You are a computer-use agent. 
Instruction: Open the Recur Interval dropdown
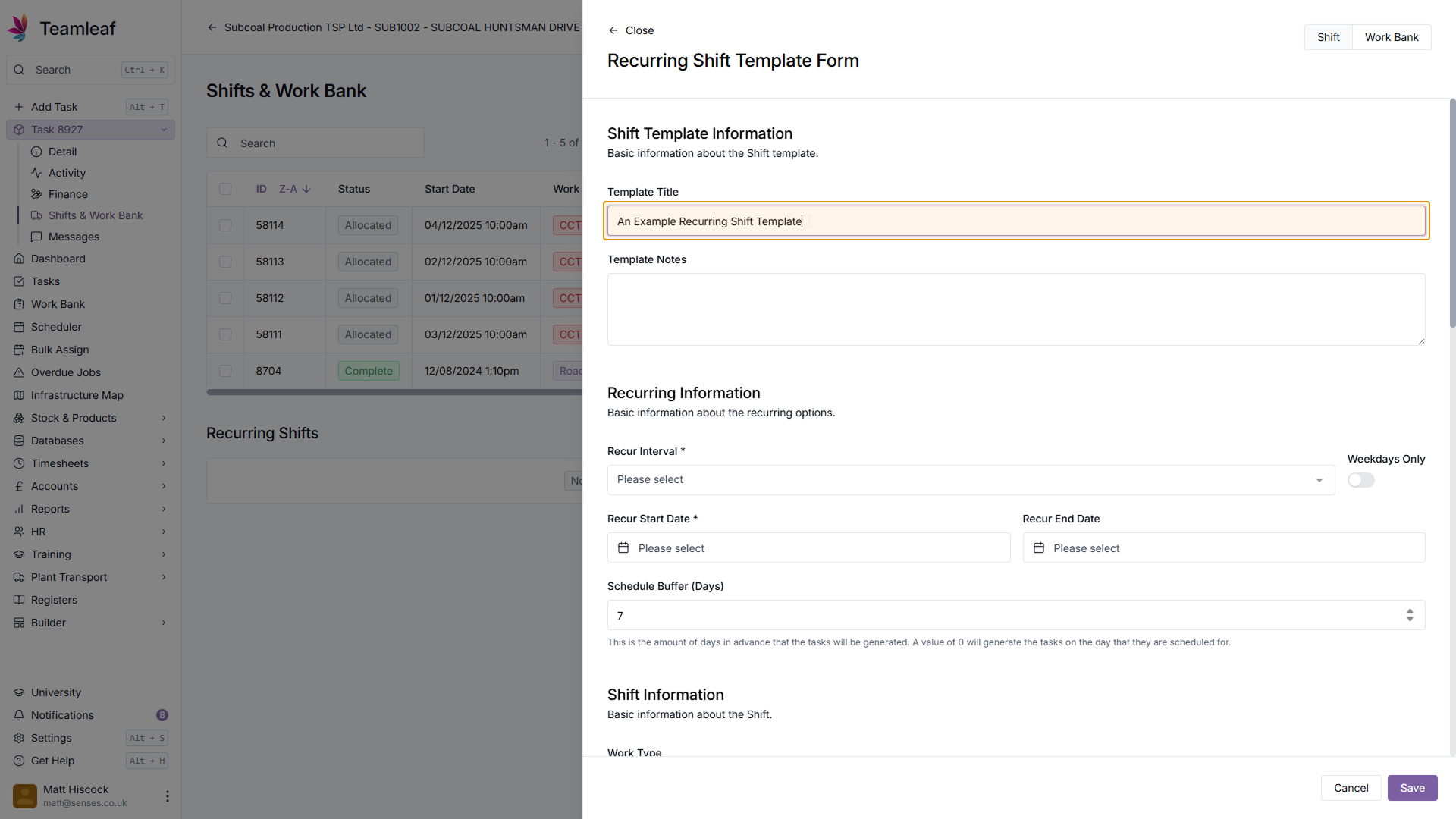tap(971, 480)
